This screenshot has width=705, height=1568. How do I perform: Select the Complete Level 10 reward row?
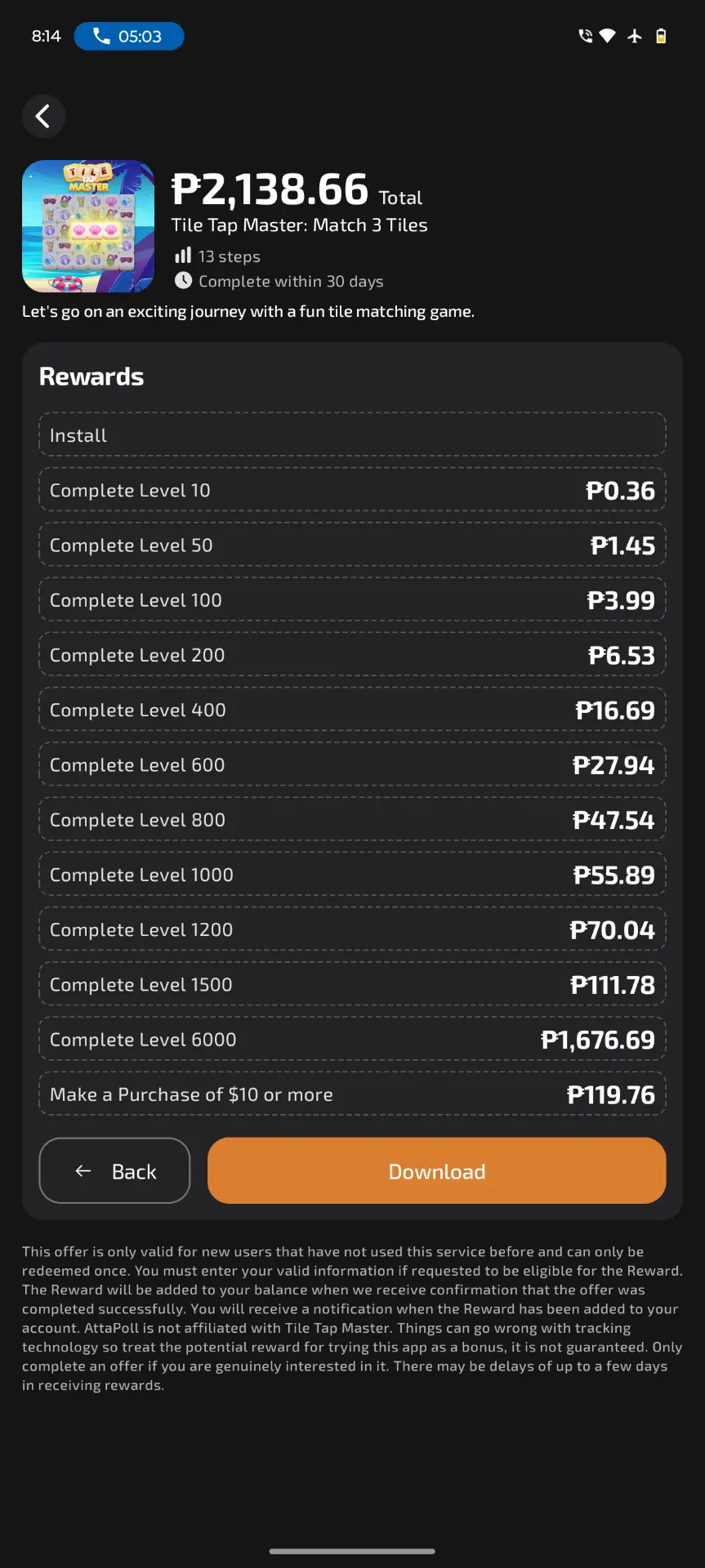(x=352, y=490)
